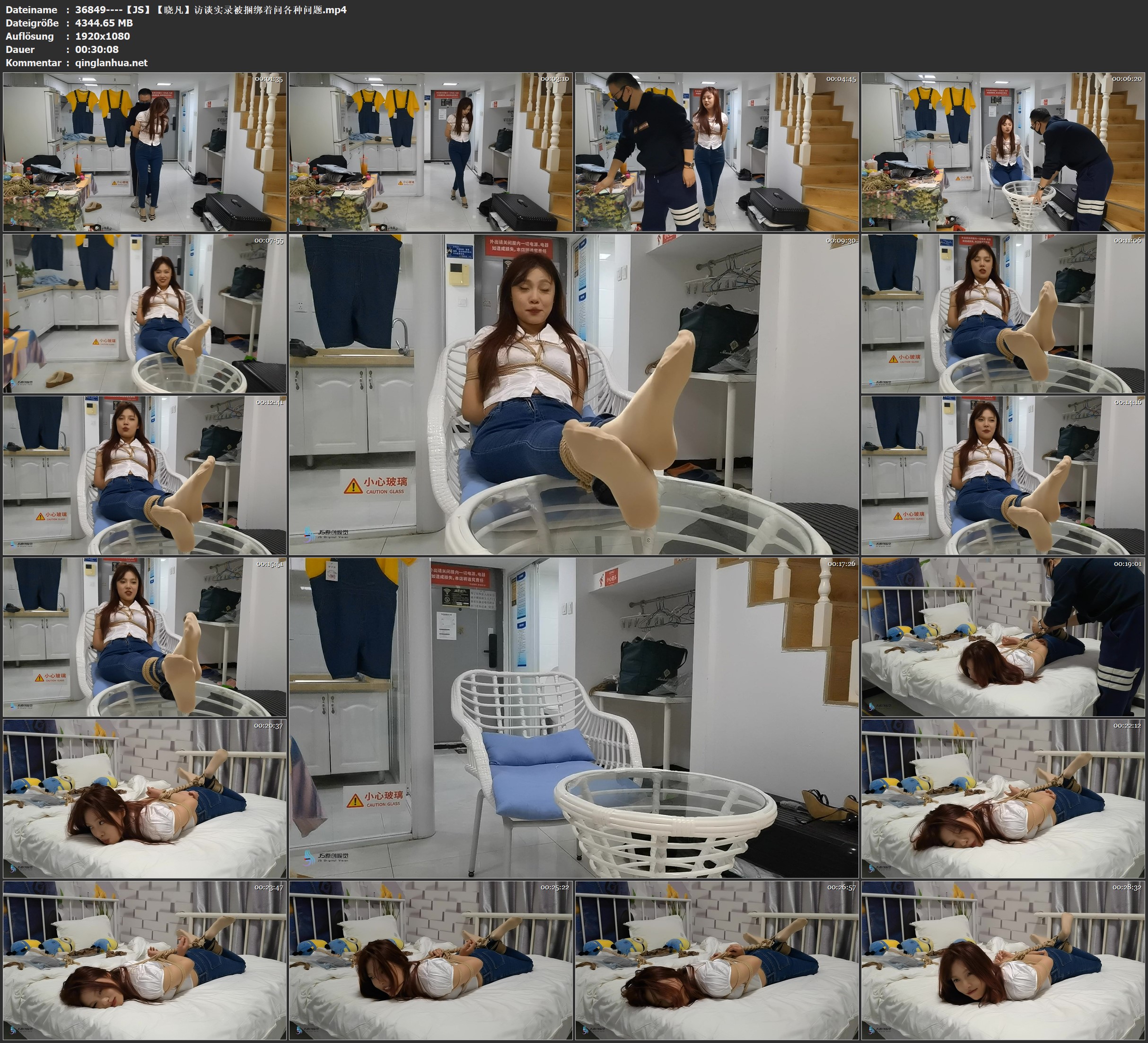The width and height of the screenshot is (1148, 1043).
Task: Select the 00:22:12 preview frame
Action: pos(1003,798)
